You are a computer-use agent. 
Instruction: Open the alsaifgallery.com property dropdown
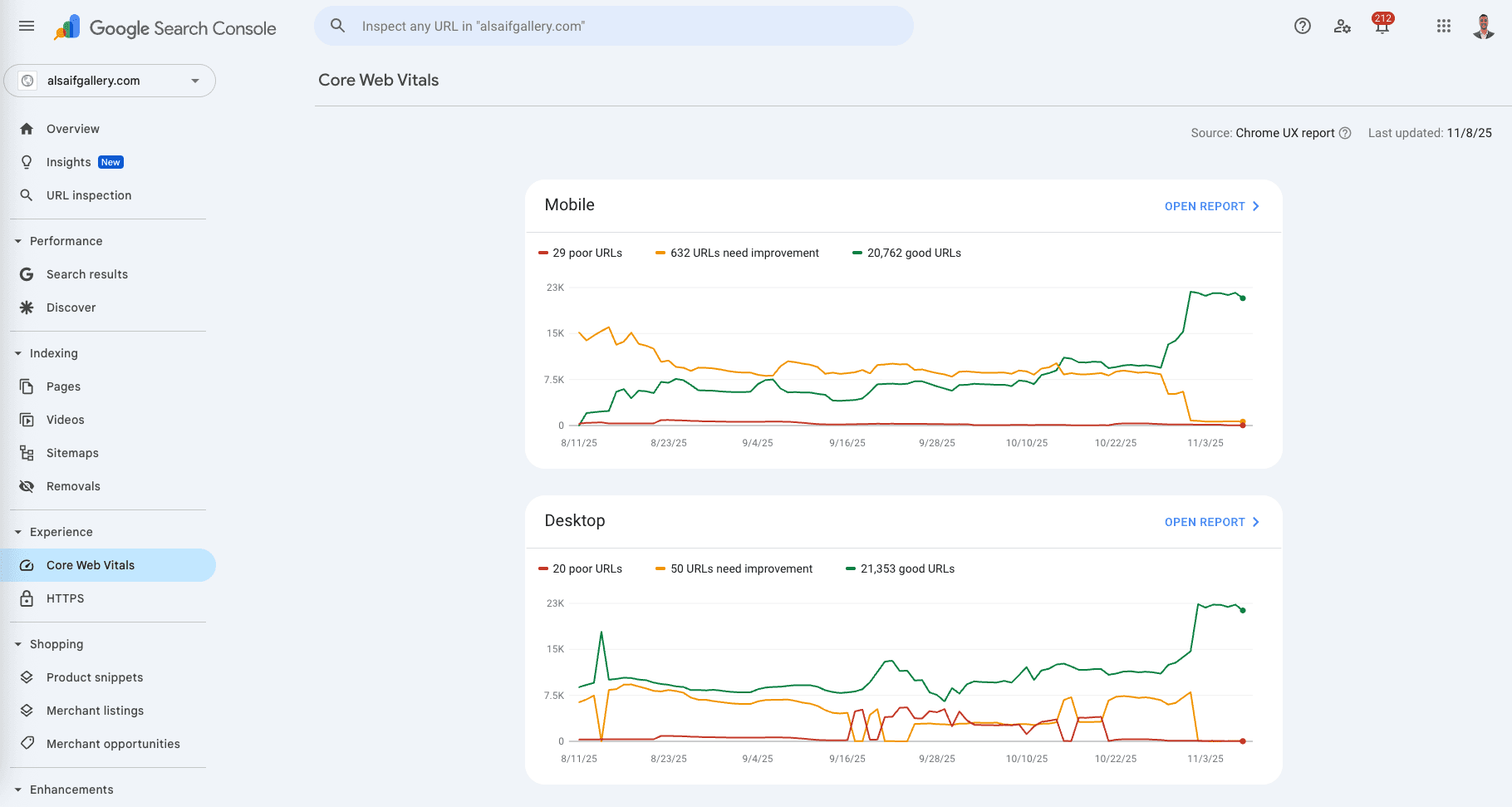[110, 81]
